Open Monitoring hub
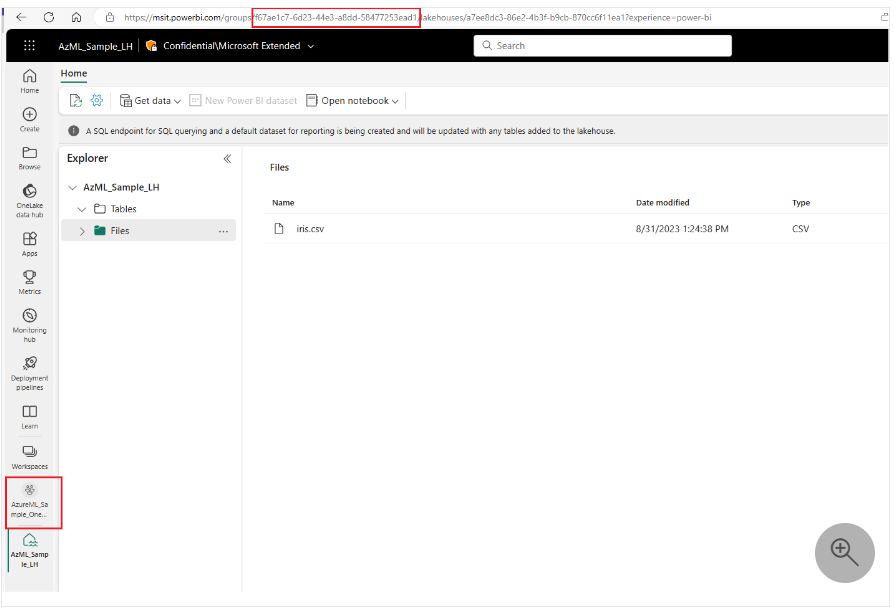The image size is (894, 612). coord(30,326)
